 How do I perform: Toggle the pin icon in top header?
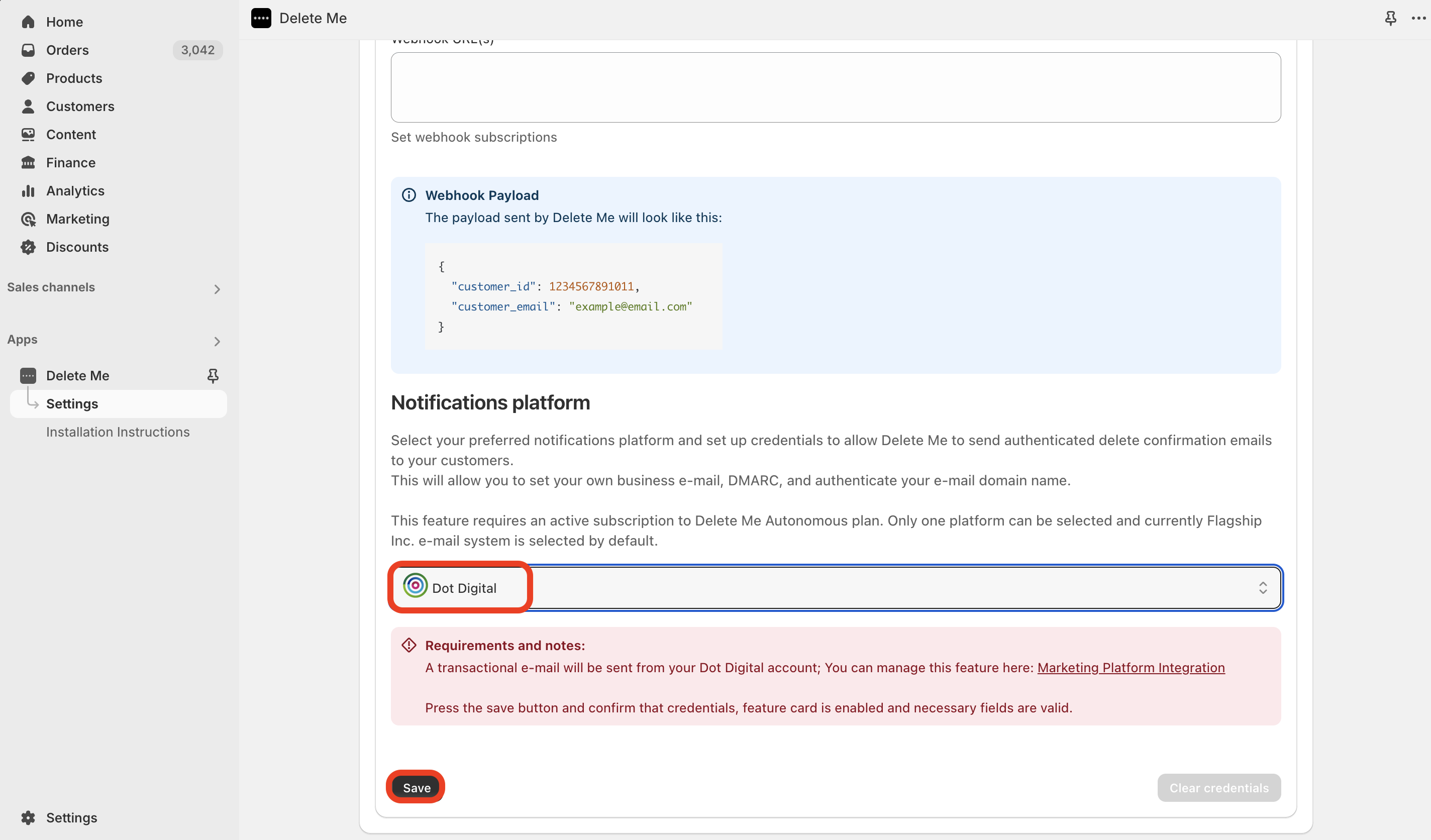pyautogui.click(x=1391, y=18)
